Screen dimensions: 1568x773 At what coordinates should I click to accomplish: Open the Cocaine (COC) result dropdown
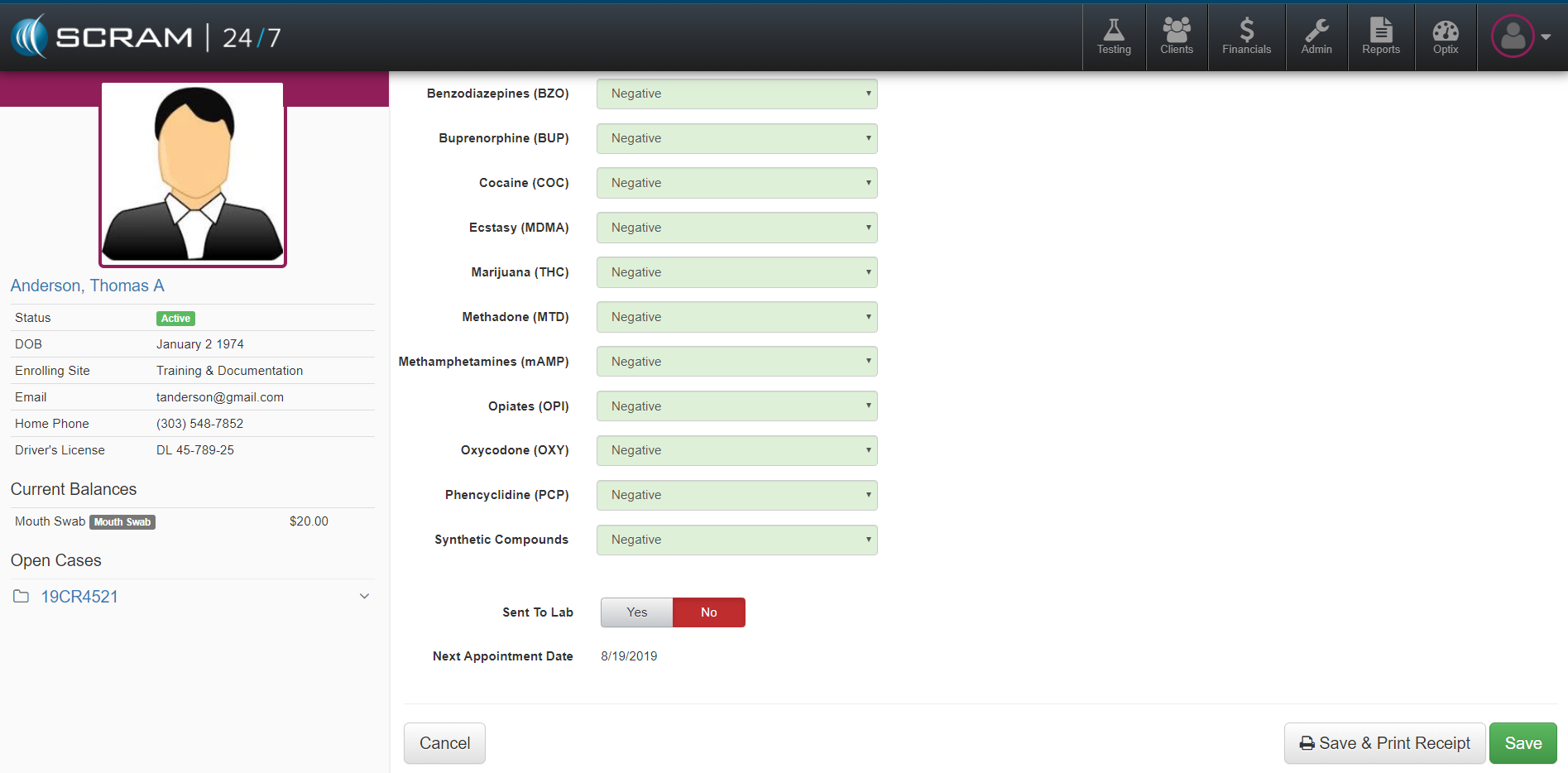(x=736, y=183)
